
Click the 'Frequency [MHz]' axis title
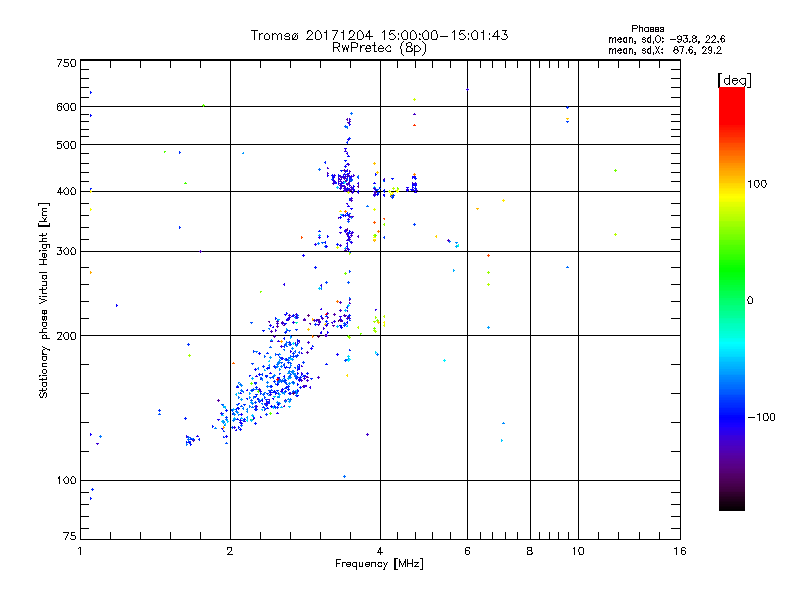click(379, 564)
